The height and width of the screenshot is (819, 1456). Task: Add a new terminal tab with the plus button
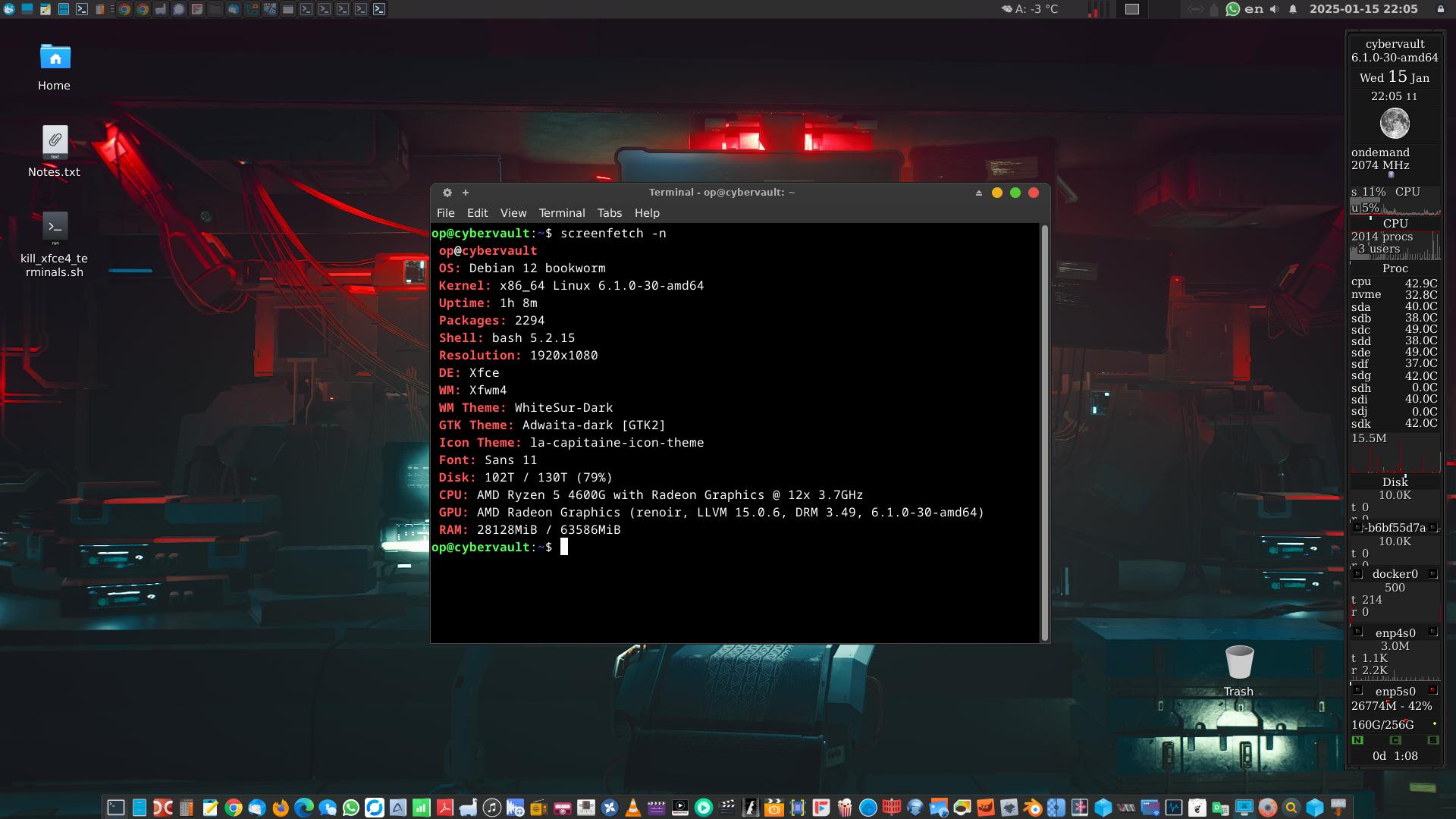pos(466,193)
